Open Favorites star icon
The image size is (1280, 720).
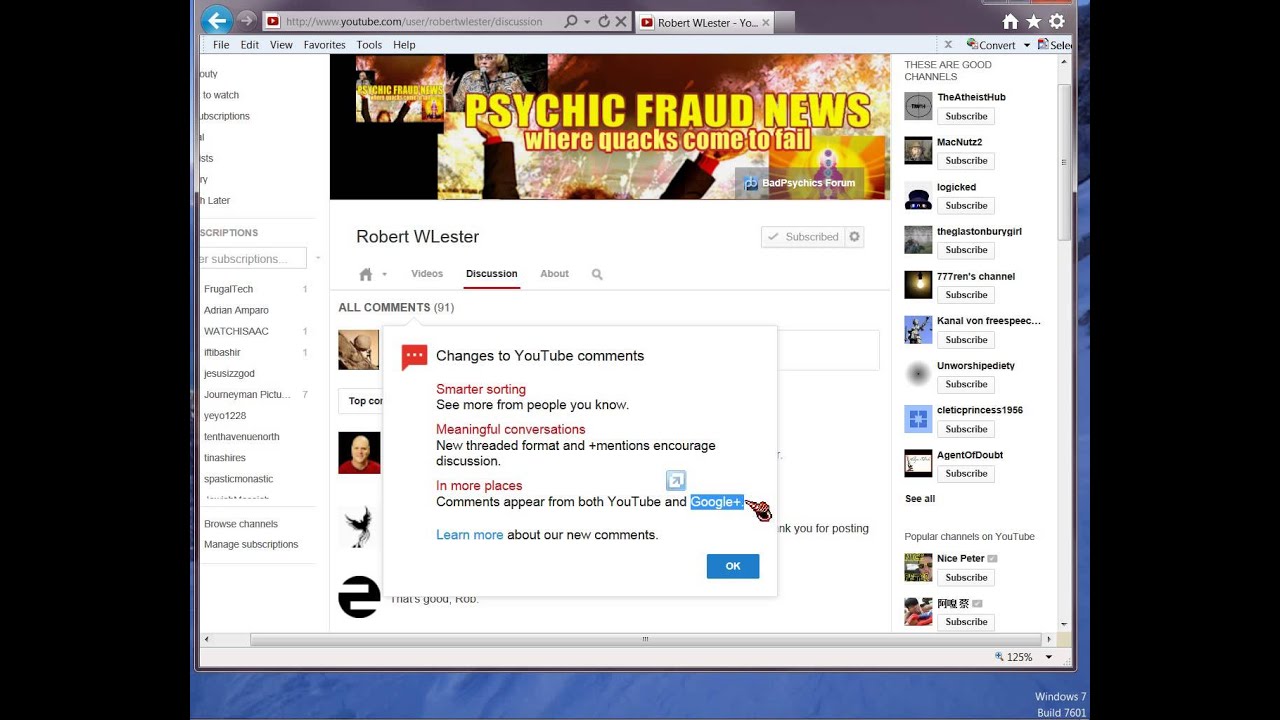pos(1033,21)
